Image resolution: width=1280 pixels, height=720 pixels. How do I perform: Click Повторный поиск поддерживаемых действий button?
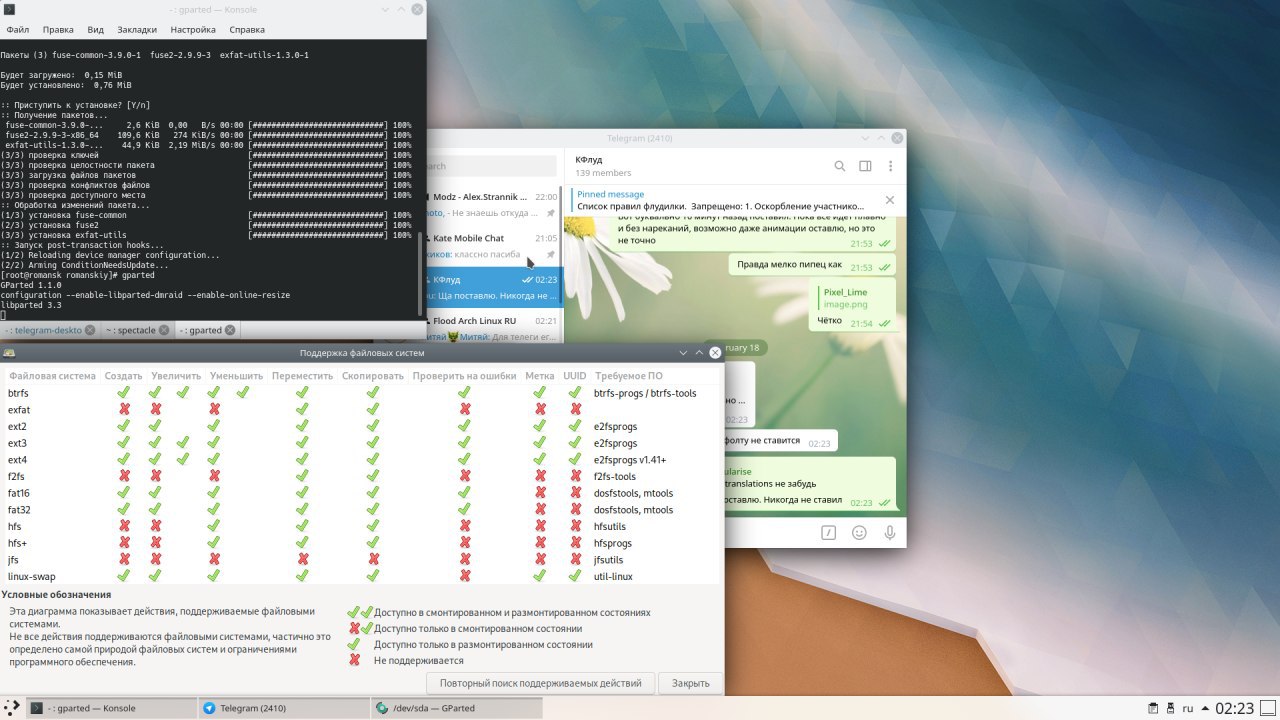coord(541,683)
